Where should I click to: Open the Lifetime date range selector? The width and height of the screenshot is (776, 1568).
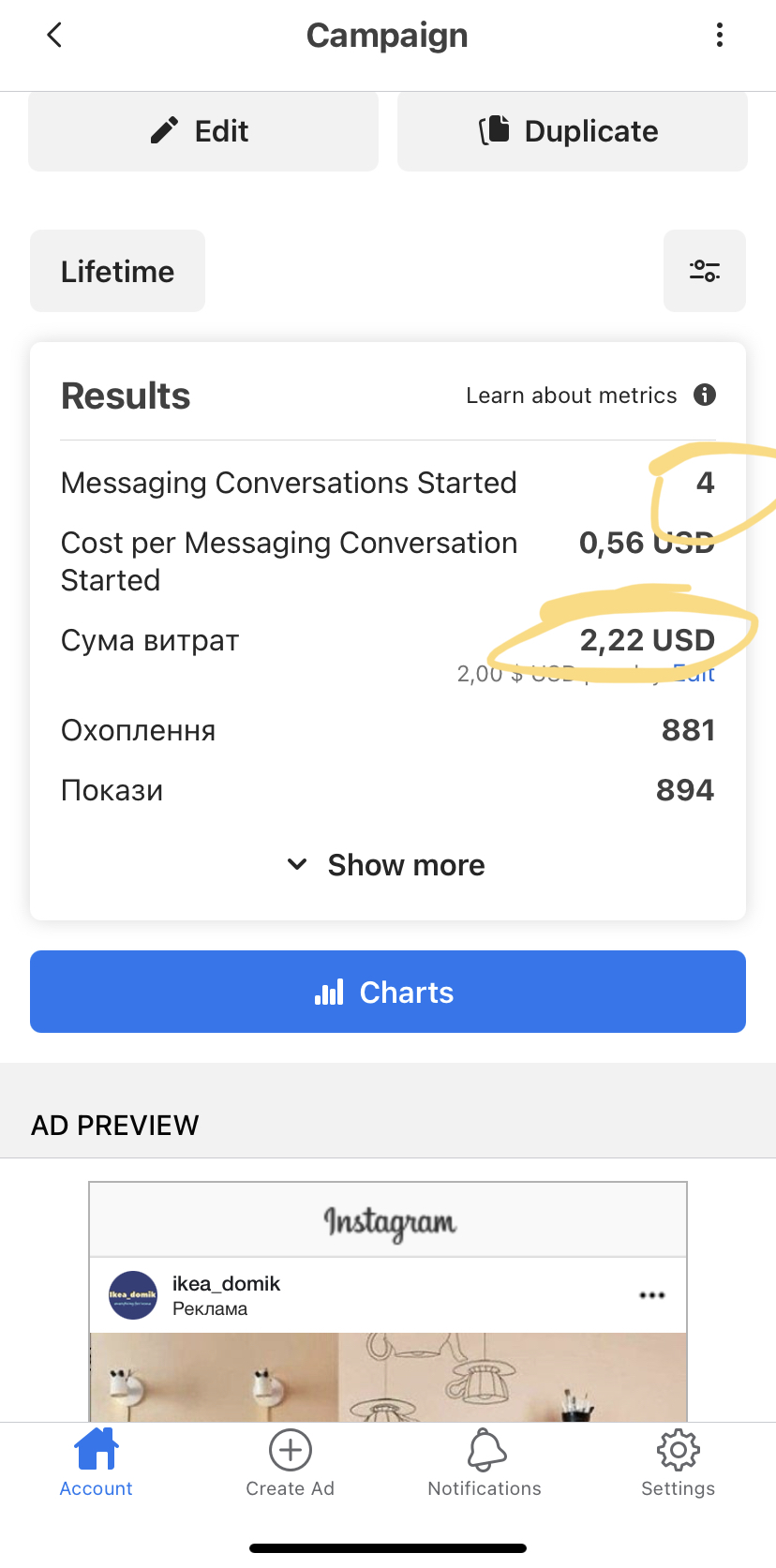click(117, 271)
